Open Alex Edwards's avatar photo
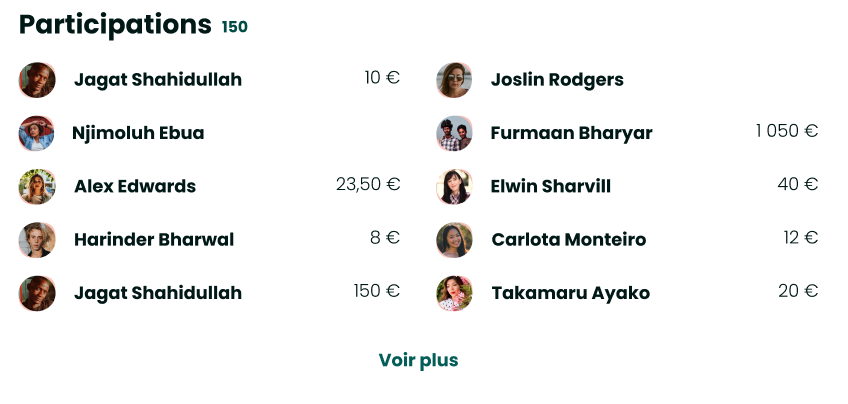This screenshot has height=404, width=848. 36,186
